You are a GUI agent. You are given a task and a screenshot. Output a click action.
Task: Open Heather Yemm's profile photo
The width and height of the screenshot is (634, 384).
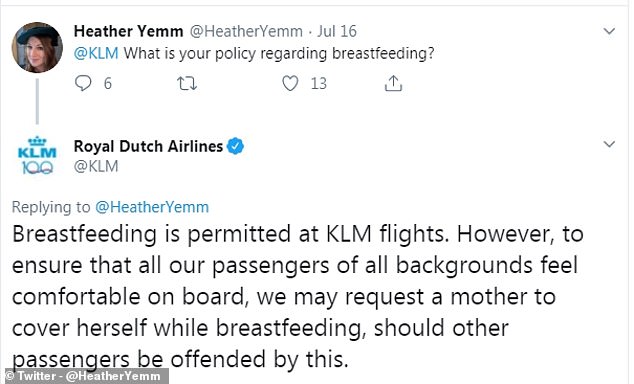(x=37, y=47)
